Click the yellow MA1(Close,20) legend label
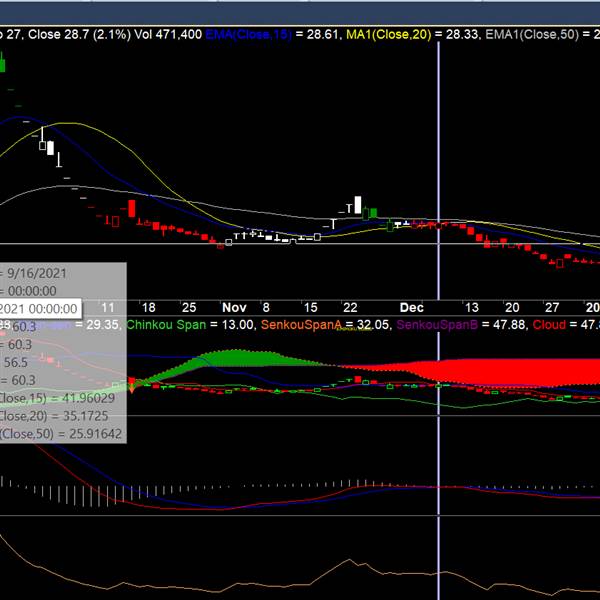The width and height of the screenshot is (600, 600). tap(389, 35)
